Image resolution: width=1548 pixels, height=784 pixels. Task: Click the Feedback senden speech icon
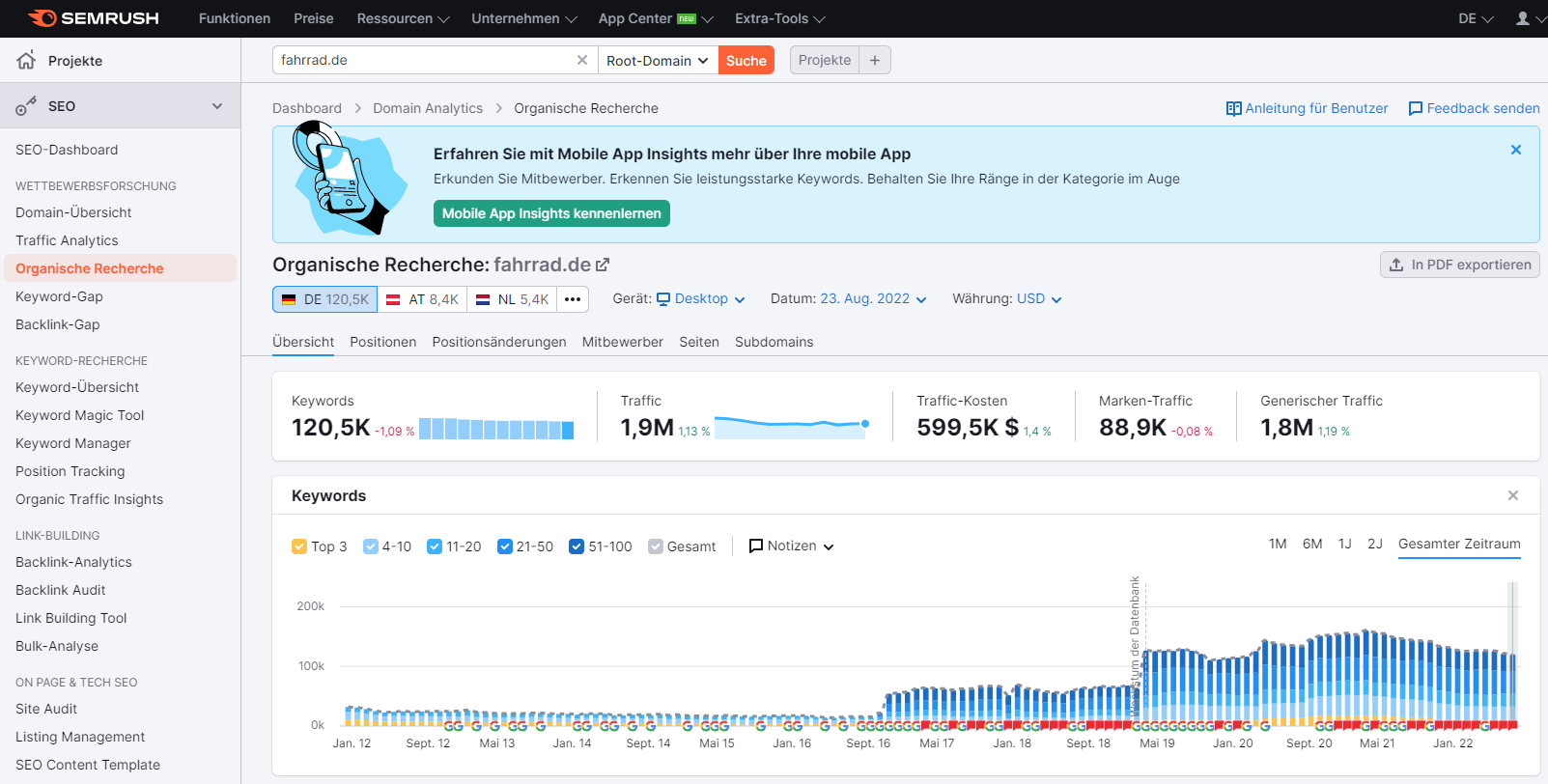pyautogui.click(x=1416, y=108)
